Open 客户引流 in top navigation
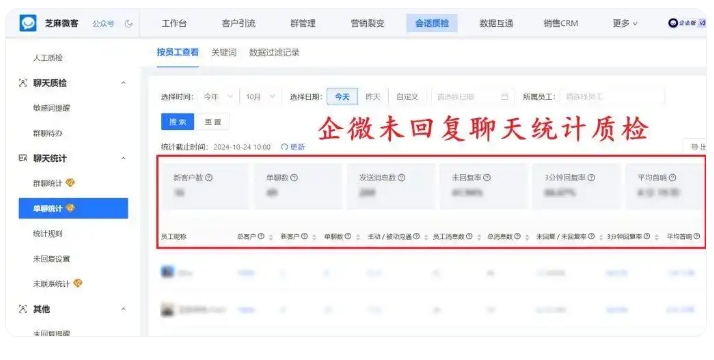The image size is (714, 360). (239, 23)
